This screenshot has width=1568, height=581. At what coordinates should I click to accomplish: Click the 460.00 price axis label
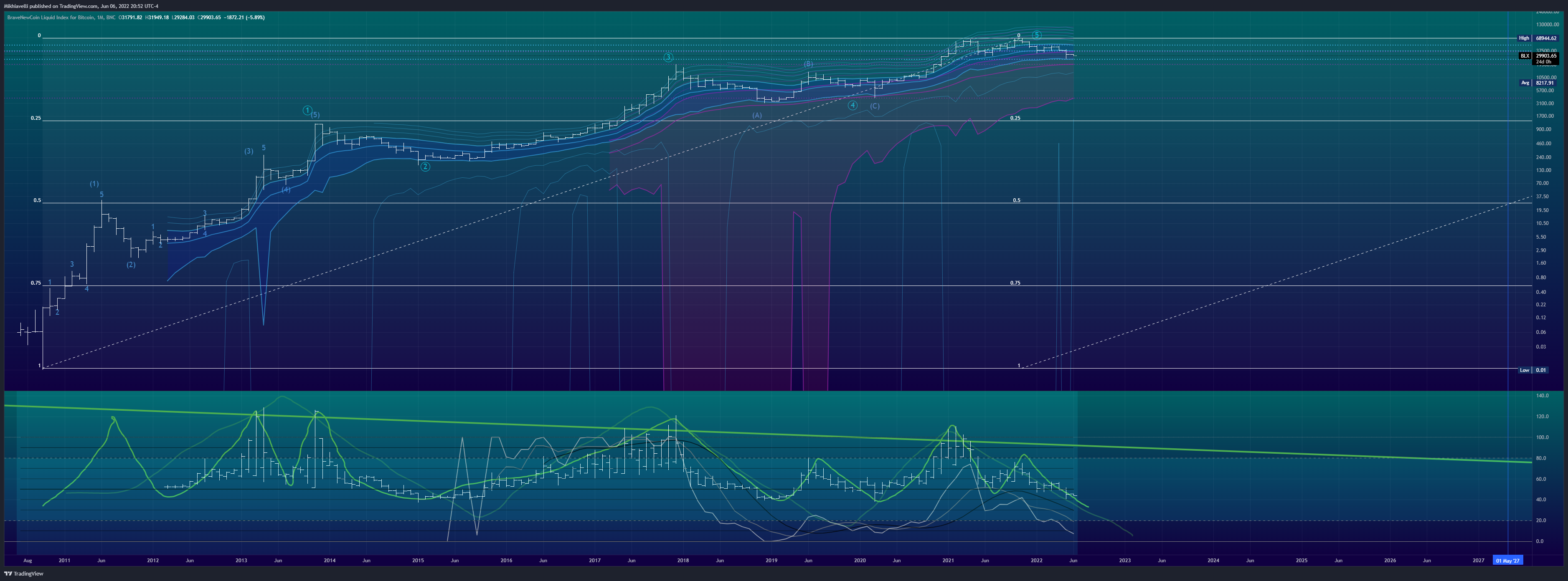coord(1543,144)
